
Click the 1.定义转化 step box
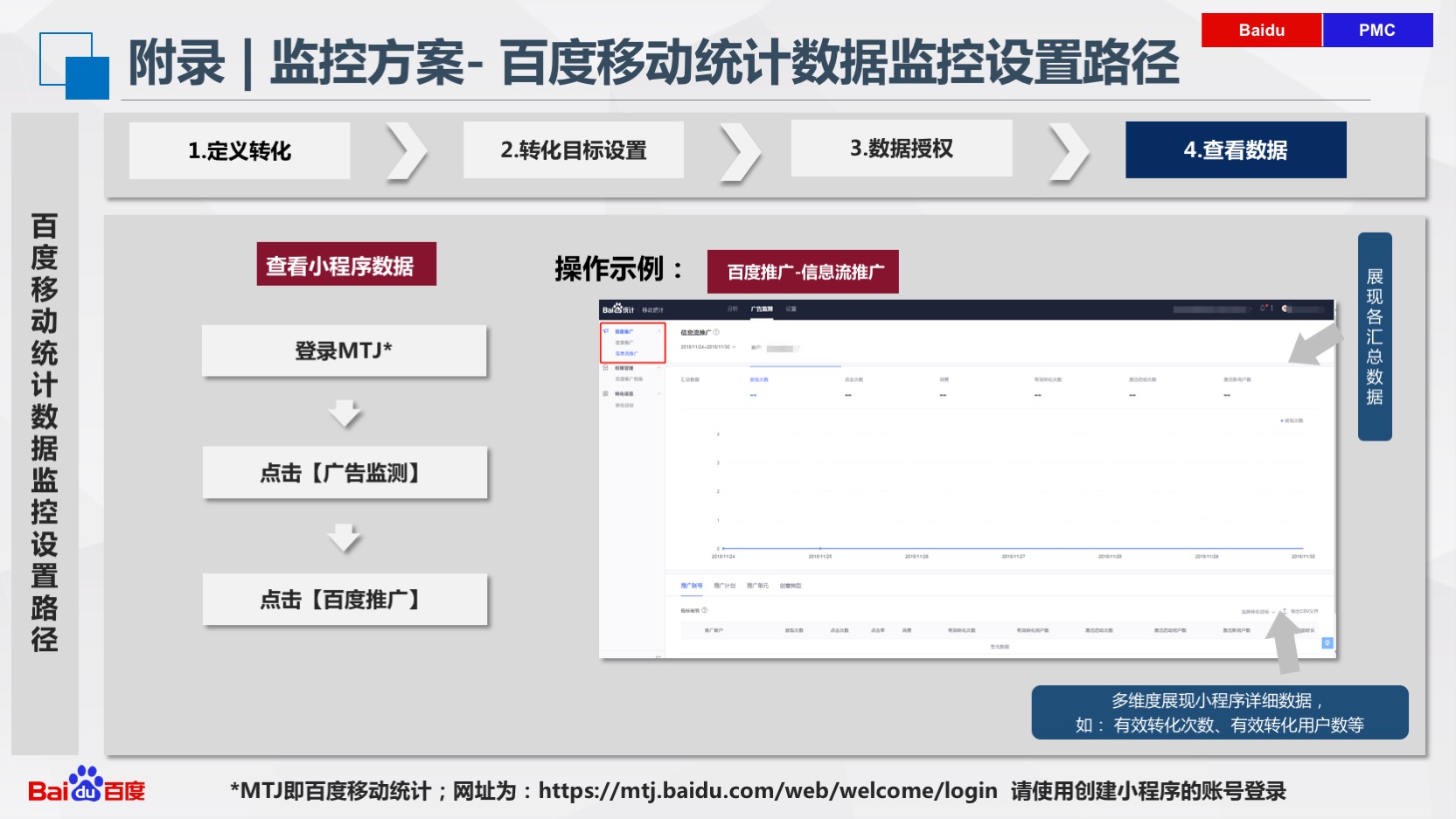pos(240,150)
